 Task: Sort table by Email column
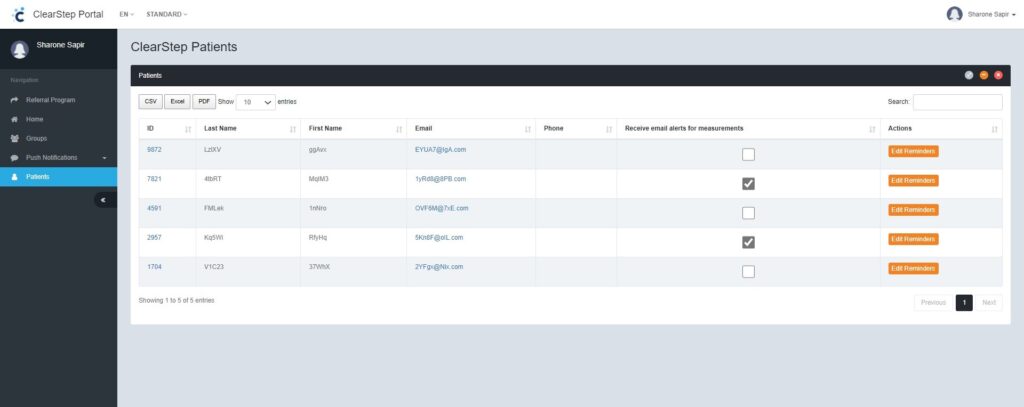point(528,129)
